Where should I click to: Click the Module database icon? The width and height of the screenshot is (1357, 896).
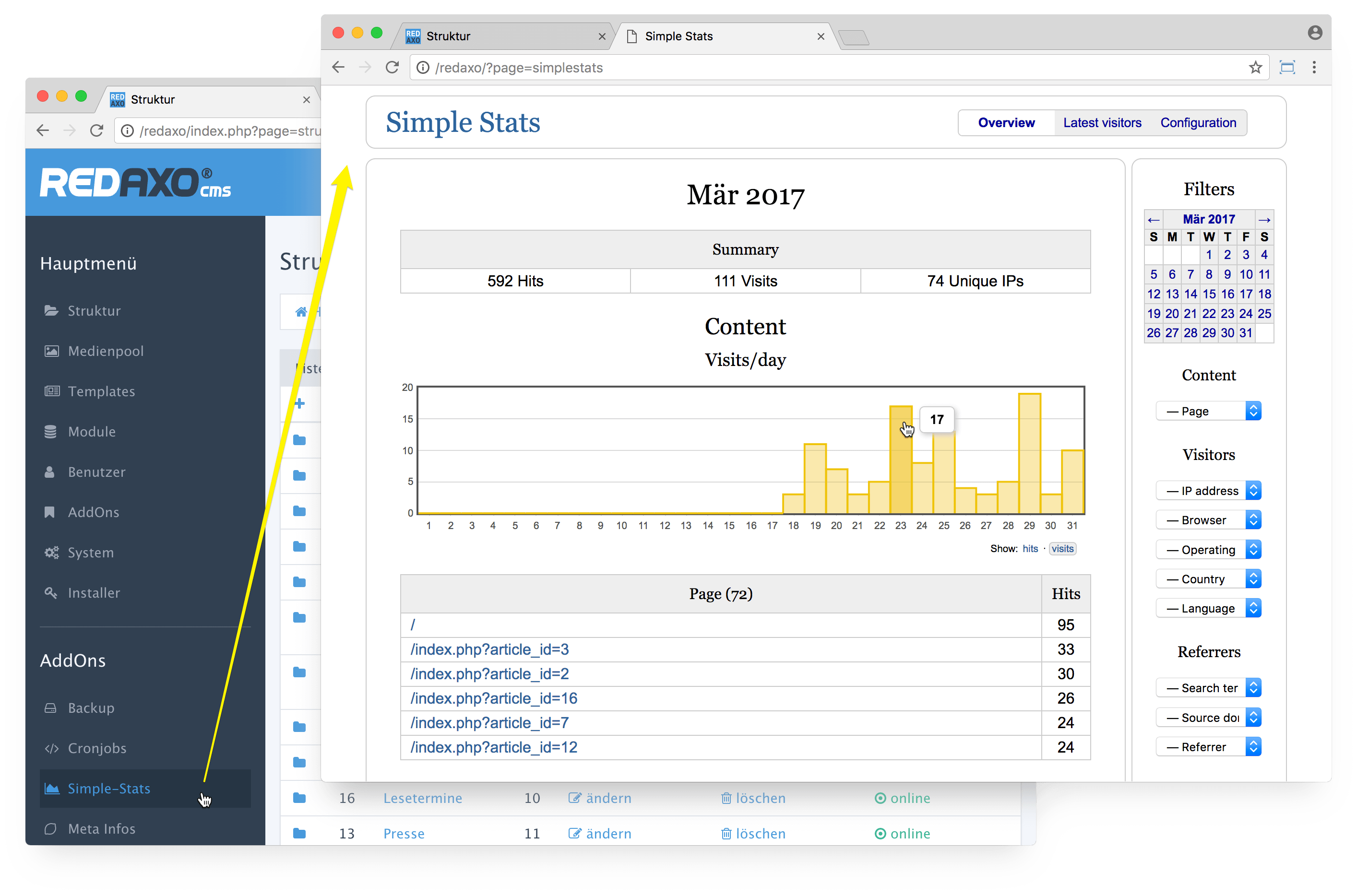click(50, 431)
